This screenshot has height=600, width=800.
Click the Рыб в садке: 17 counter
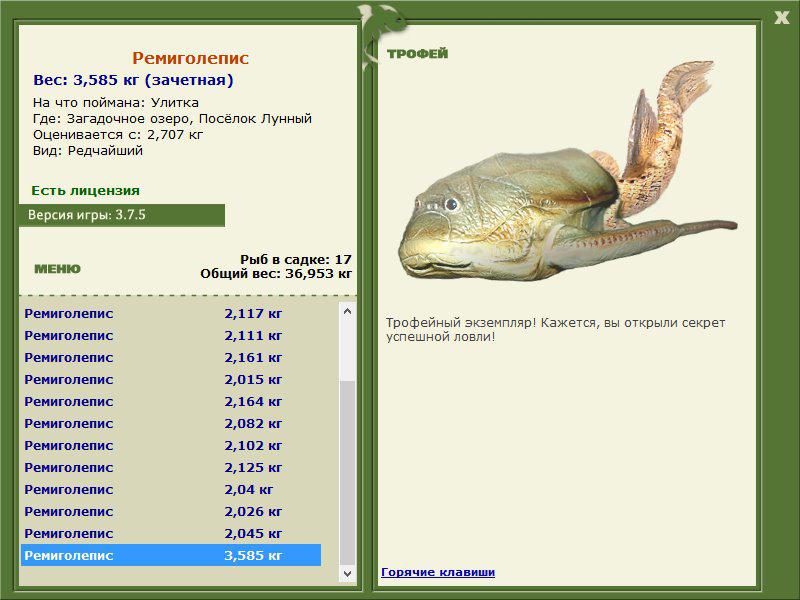pos(296,259)
